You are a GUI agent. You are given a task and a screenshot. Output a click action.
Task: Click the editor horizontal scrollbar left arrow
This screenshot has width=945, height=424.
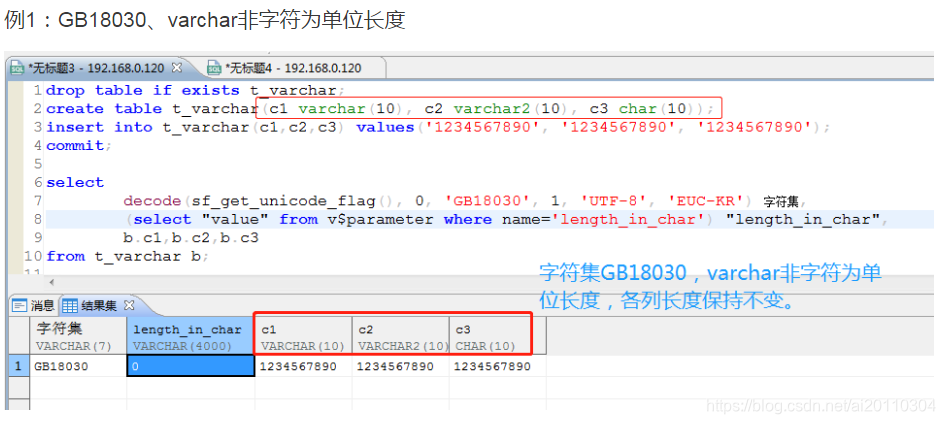[51, 282]
